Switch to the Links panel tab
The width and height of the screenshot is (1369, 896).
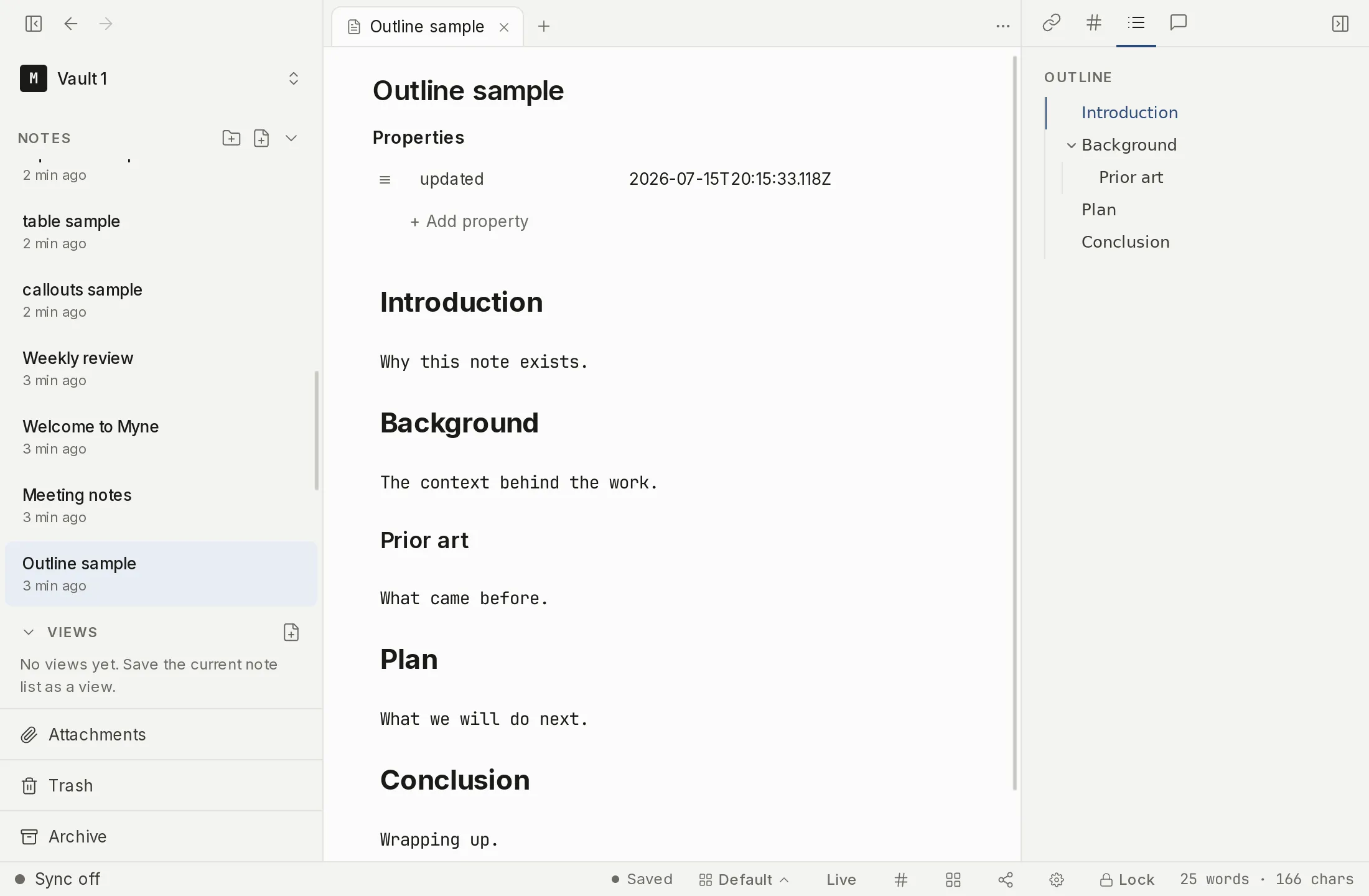click(x=1051, y=23)
